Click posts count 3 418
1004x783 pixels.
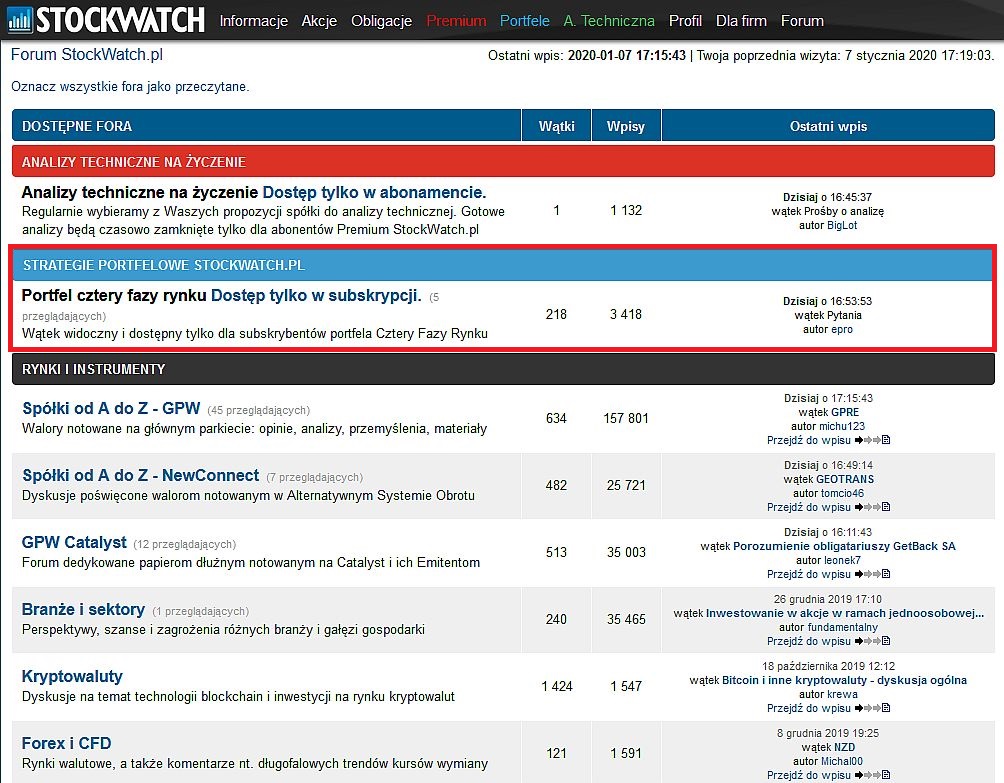coord(626,314)
